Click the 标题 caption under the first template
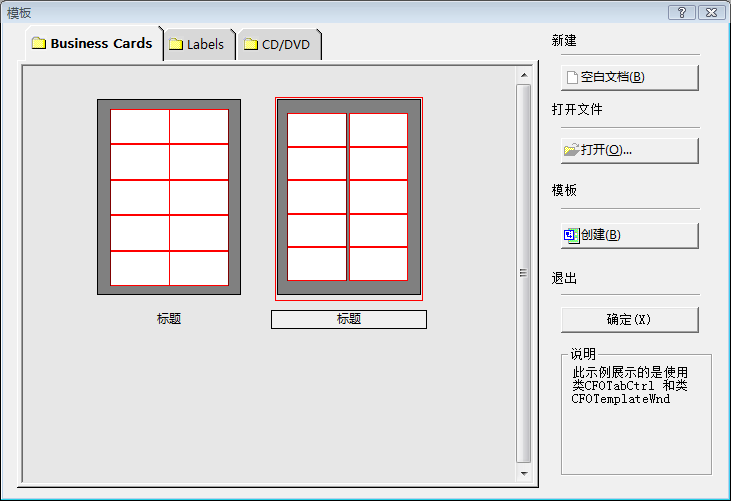 point(169,319)
